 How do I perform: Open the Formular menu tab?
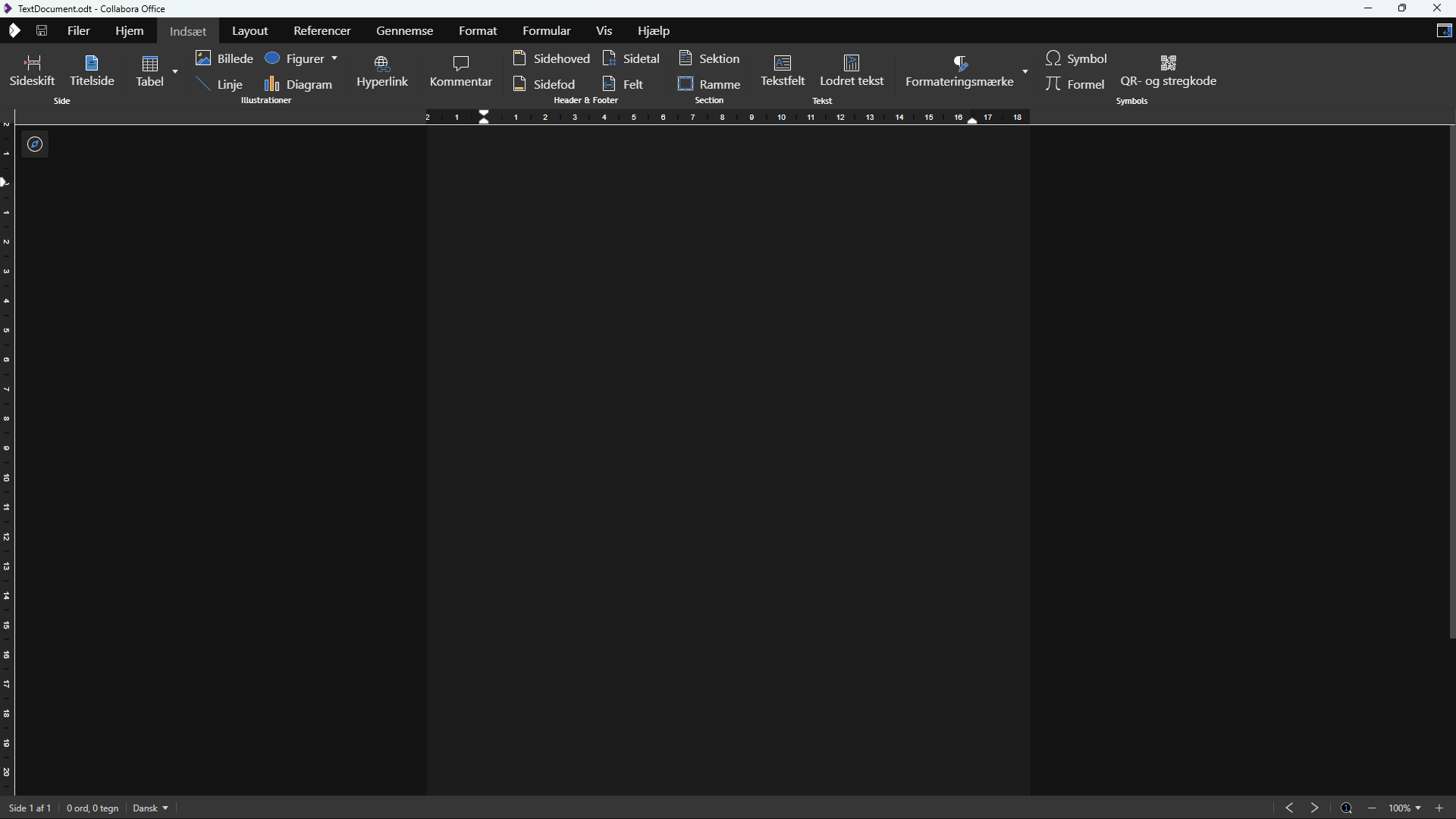tap(547, 30)
